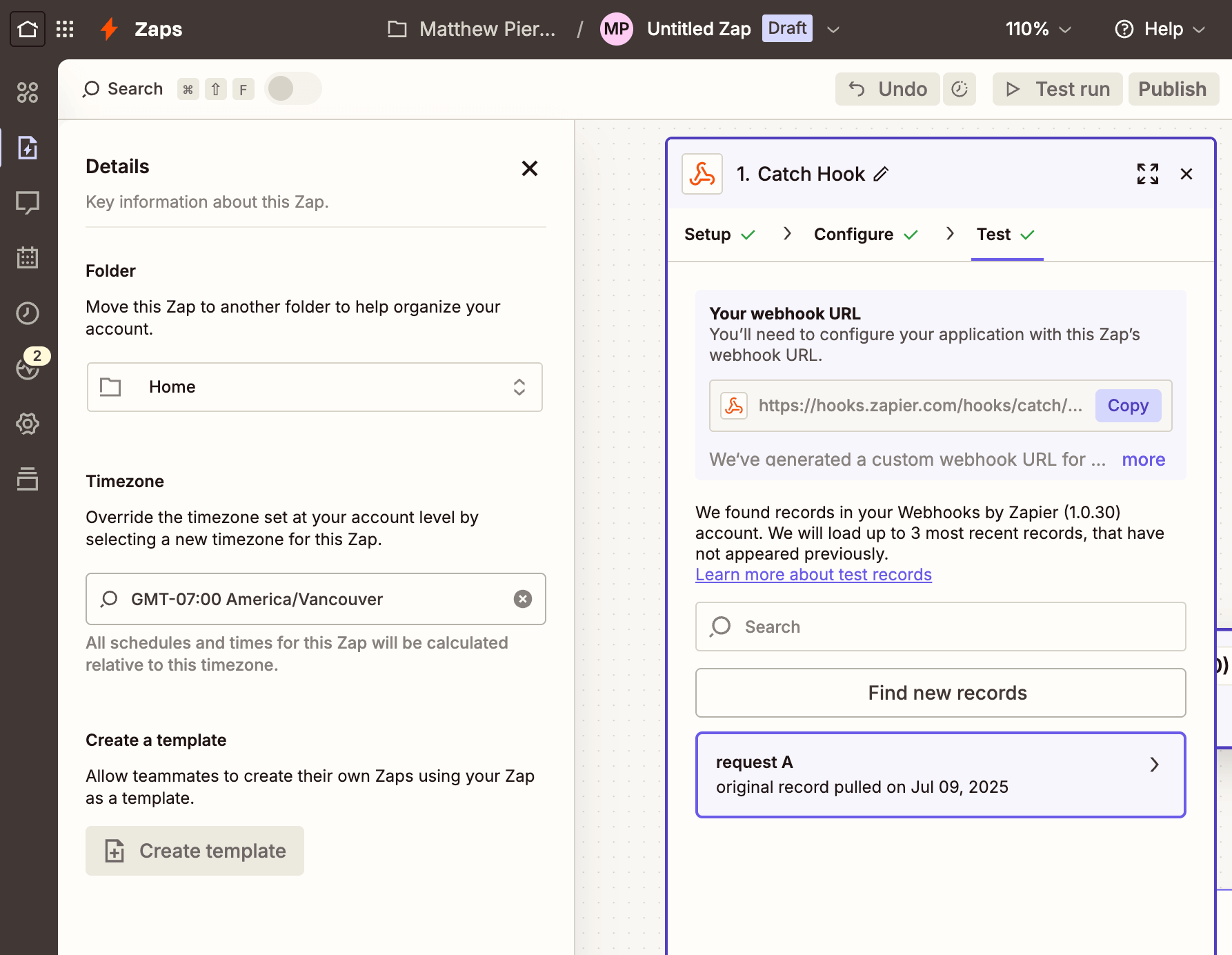The height and width of the screenshot is (955, 1232).
Task: Toggle the switch next to Search
Action: coord(293,88)
